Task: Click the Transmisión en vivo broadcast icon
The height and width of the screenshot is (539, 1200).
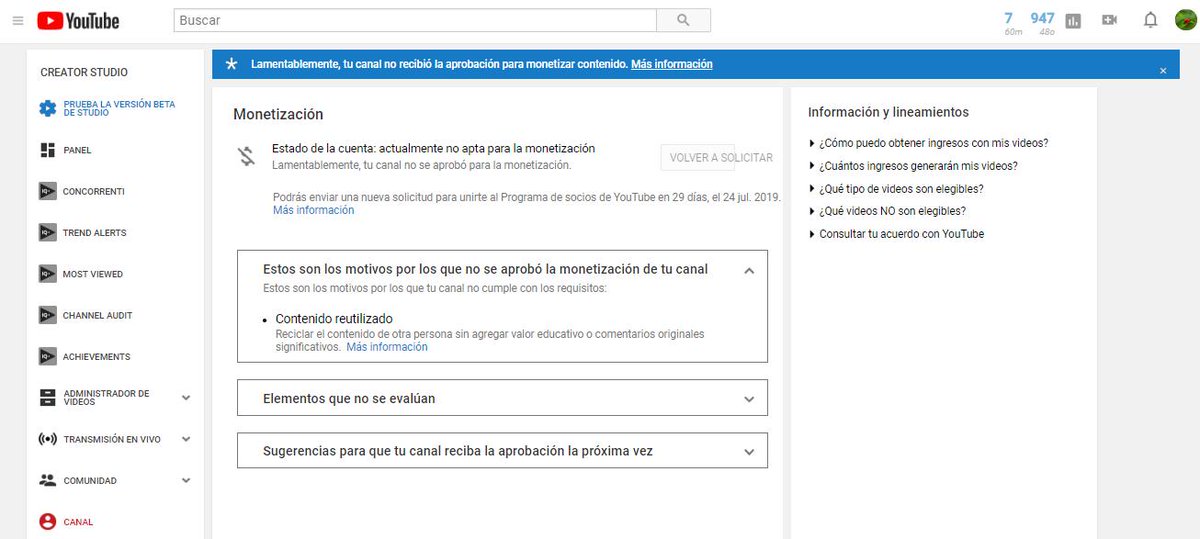Action: tap(47, 439)
